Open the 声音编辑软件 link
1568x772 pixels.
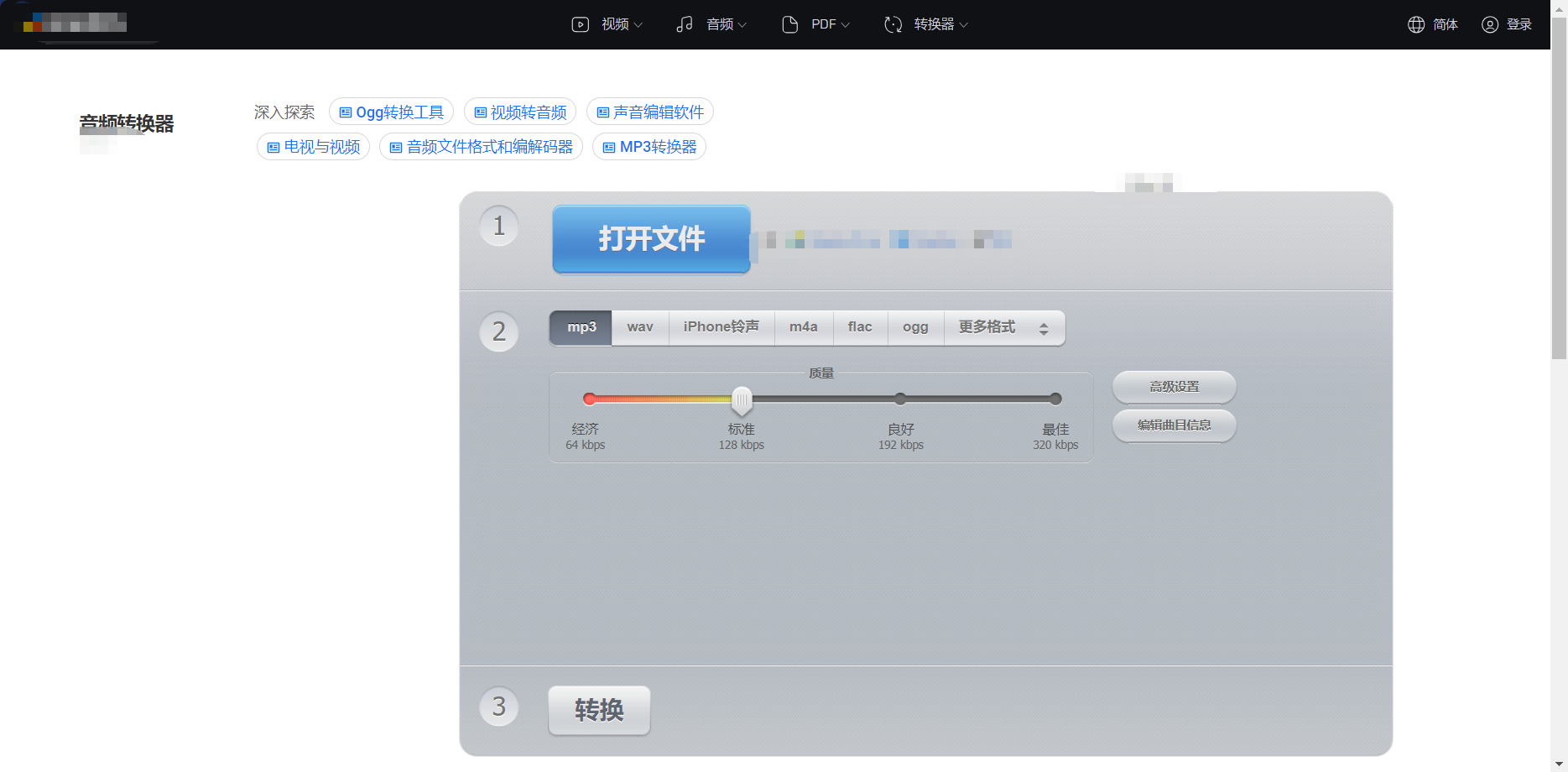(650, 112)
